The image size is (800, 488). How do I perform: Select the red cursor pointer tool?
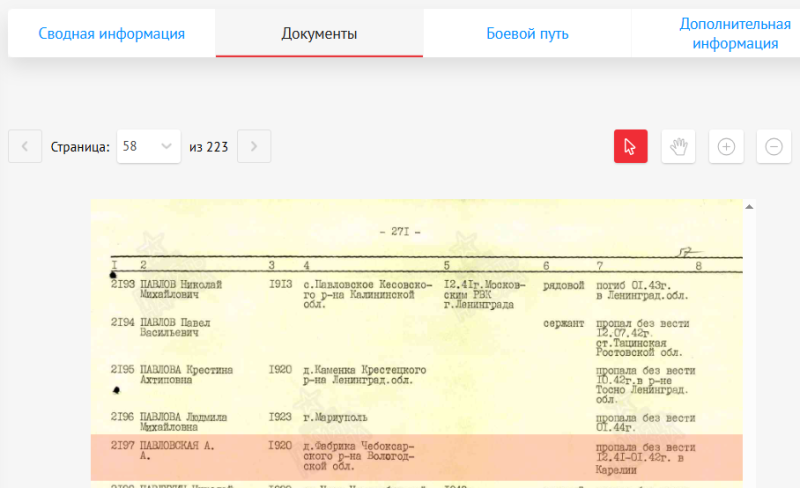pos(630,146)
